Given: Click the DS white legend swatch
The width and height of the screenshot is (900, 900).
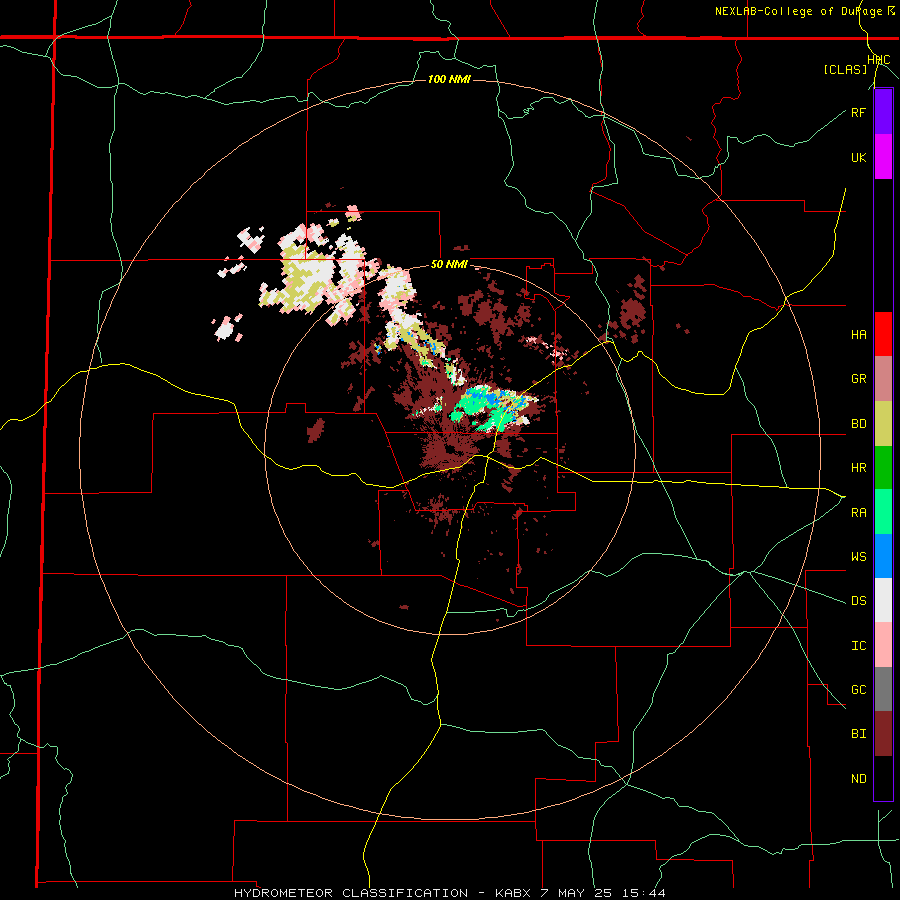Looking at the screenshot, I should (883, 600).
